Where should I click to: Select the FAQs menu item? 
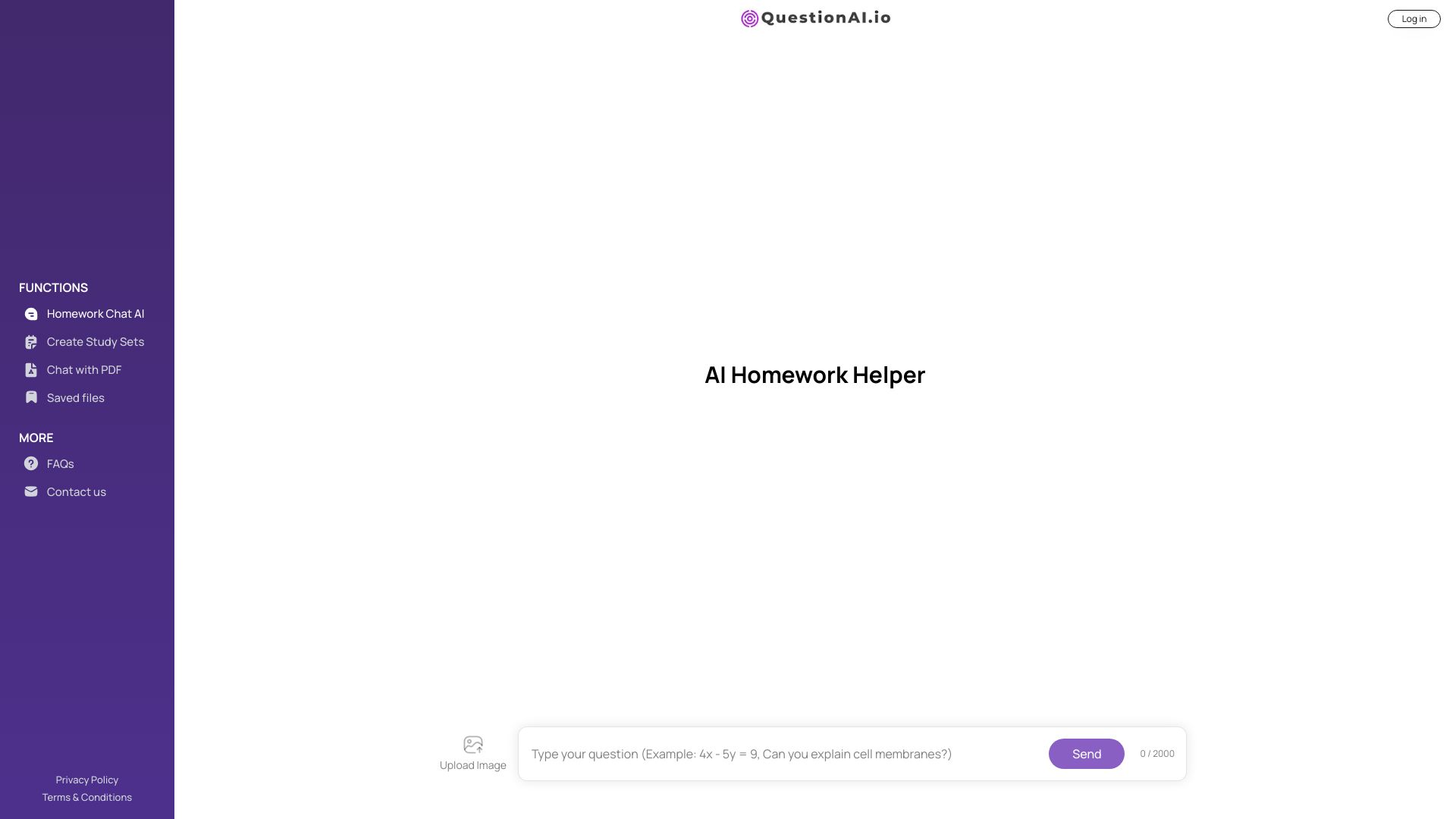tap(60, 463)
